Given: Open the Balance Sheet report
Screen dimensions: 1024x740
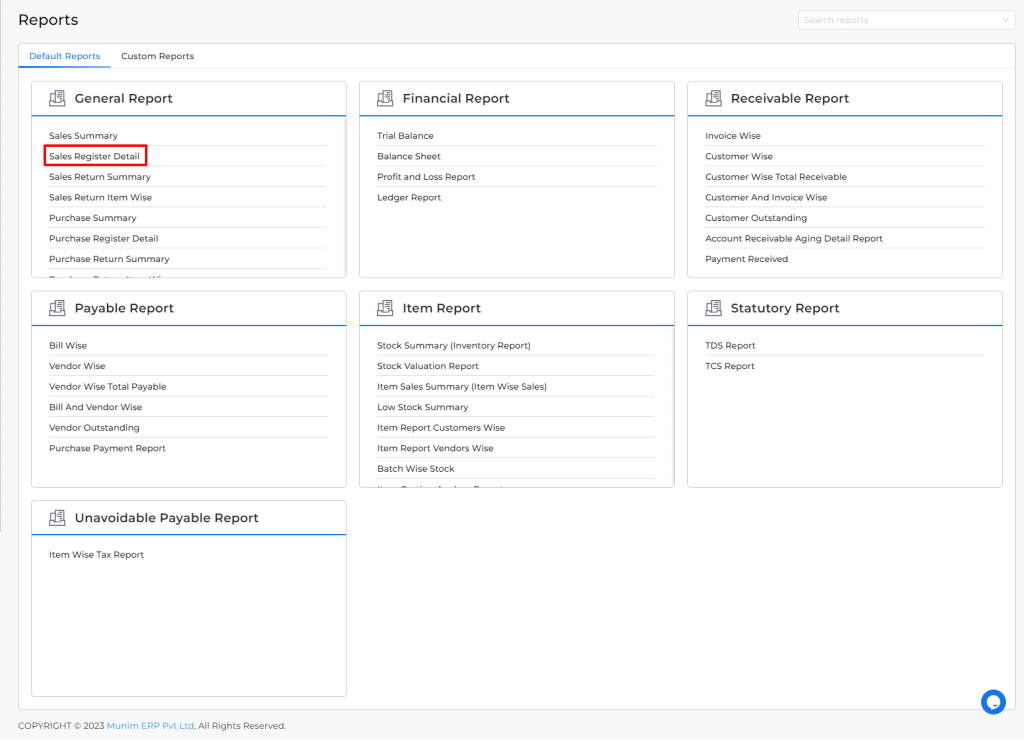Looking at the screenshot, I should pos(409,156).
